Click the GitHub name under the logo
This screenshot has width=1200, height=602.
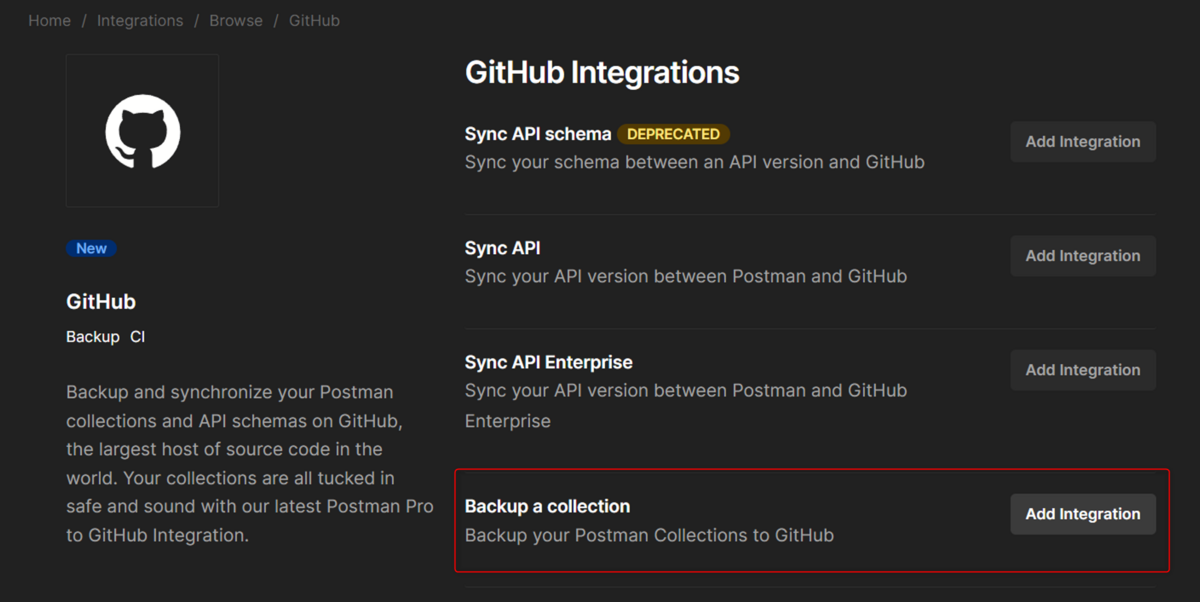(x=101, y=301)
